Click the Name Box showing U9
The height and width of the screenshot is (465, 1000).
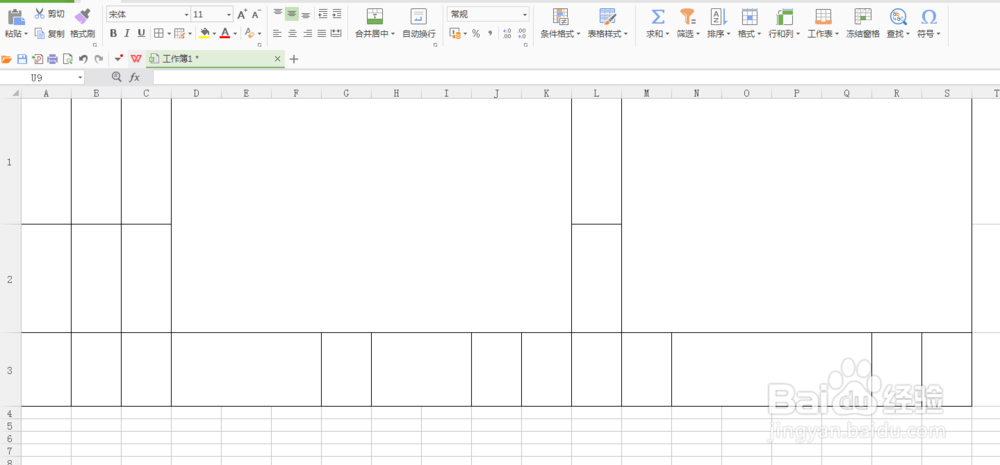point(42,77)
